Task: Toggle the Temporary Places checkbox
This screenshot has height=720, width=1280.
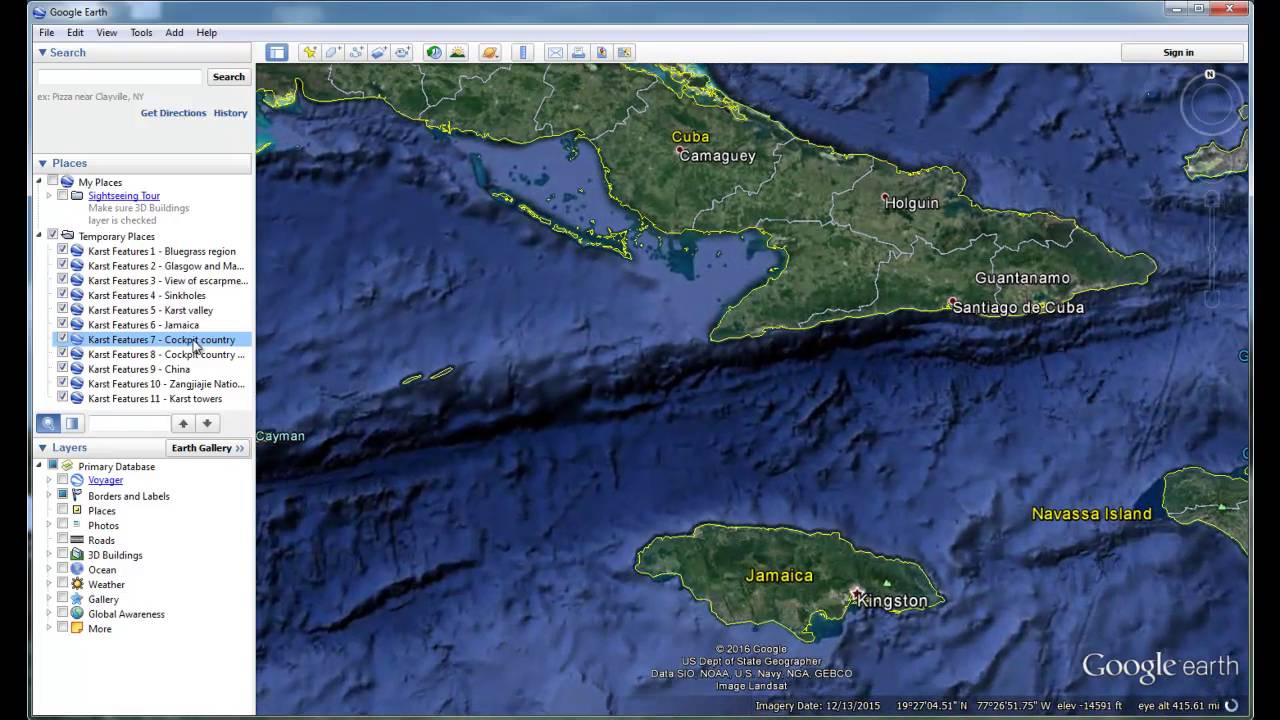Action: point(53,235)
